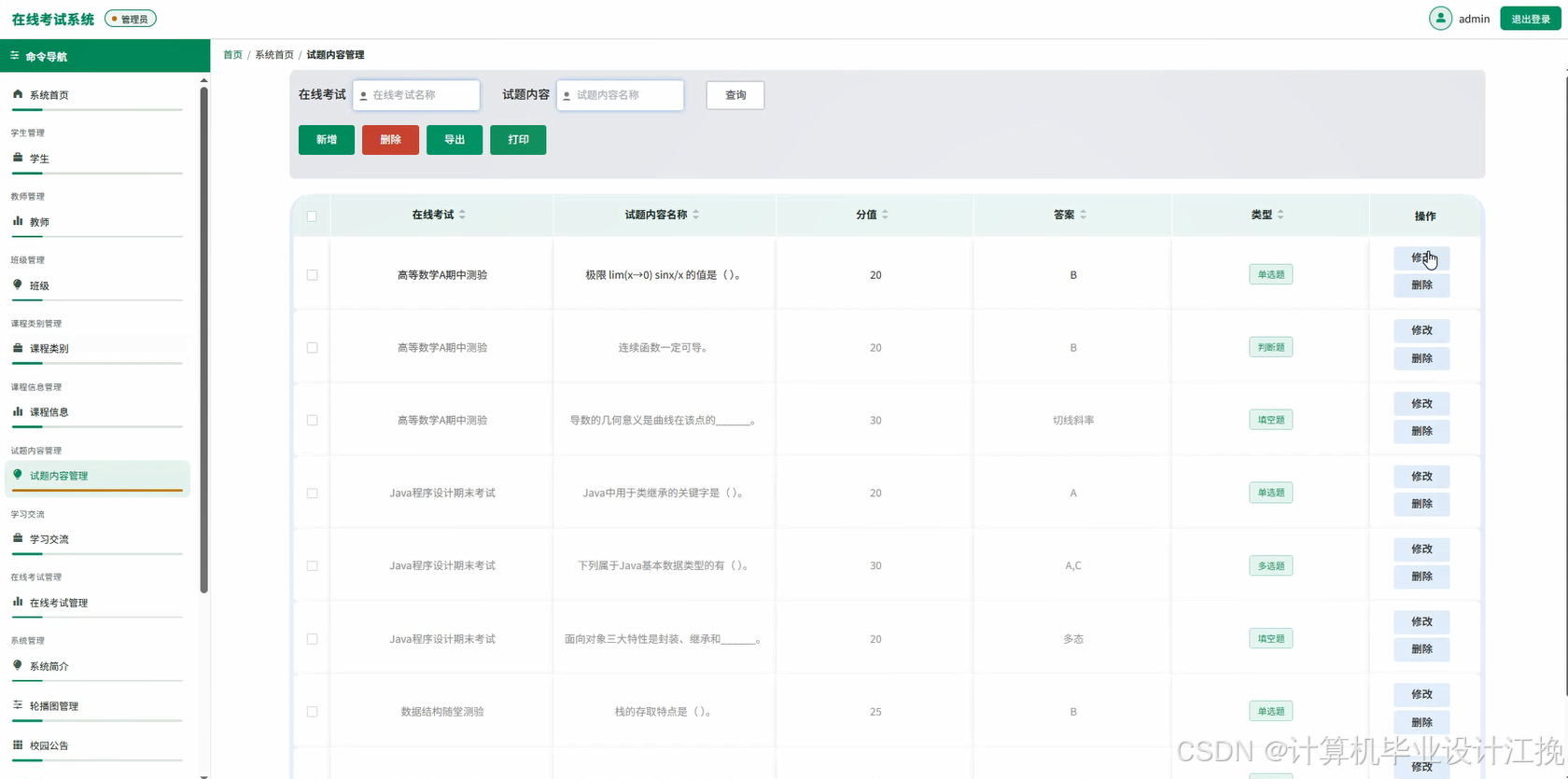Click the 判断题 type tag
Viewport: 1568px width, 779px height.
tap(1271, 347)
